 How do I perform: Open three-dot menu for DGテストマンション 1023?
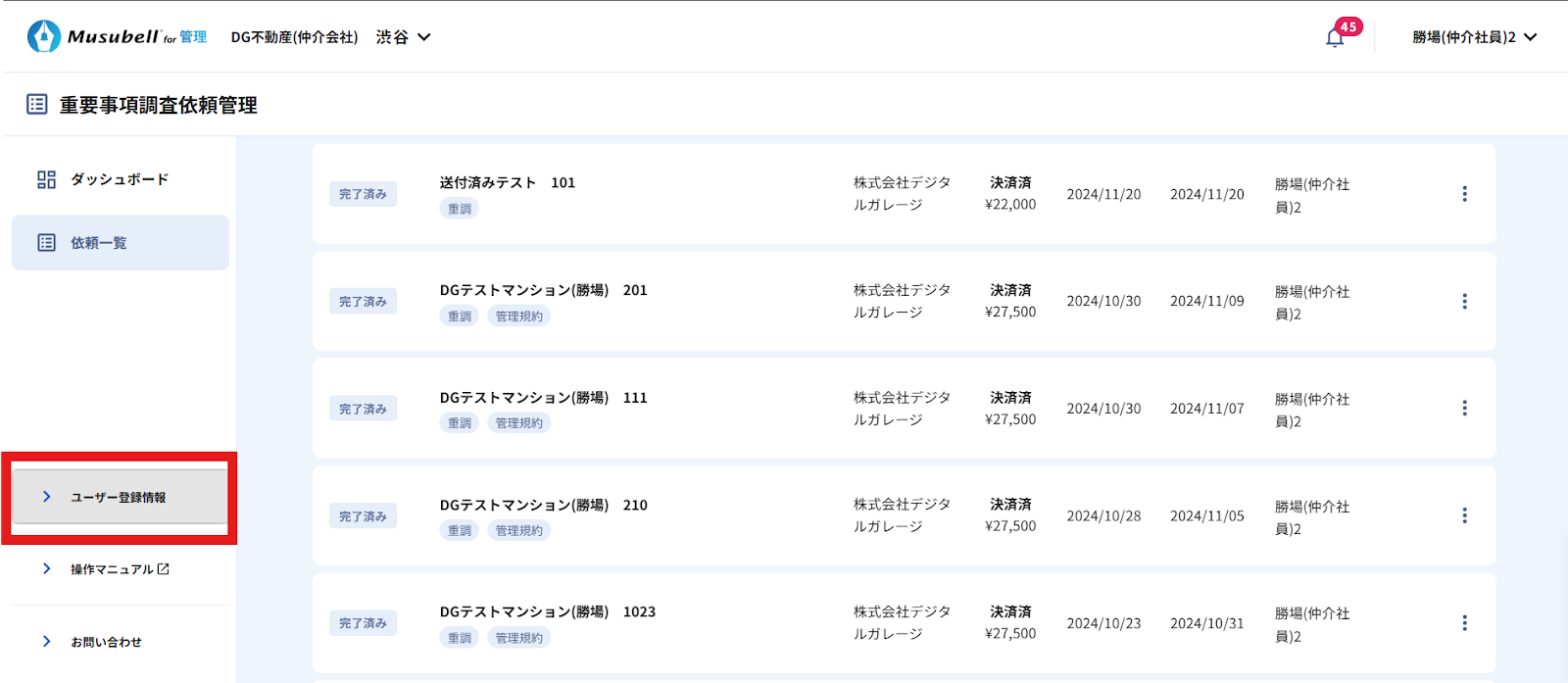pos(1464,623)
